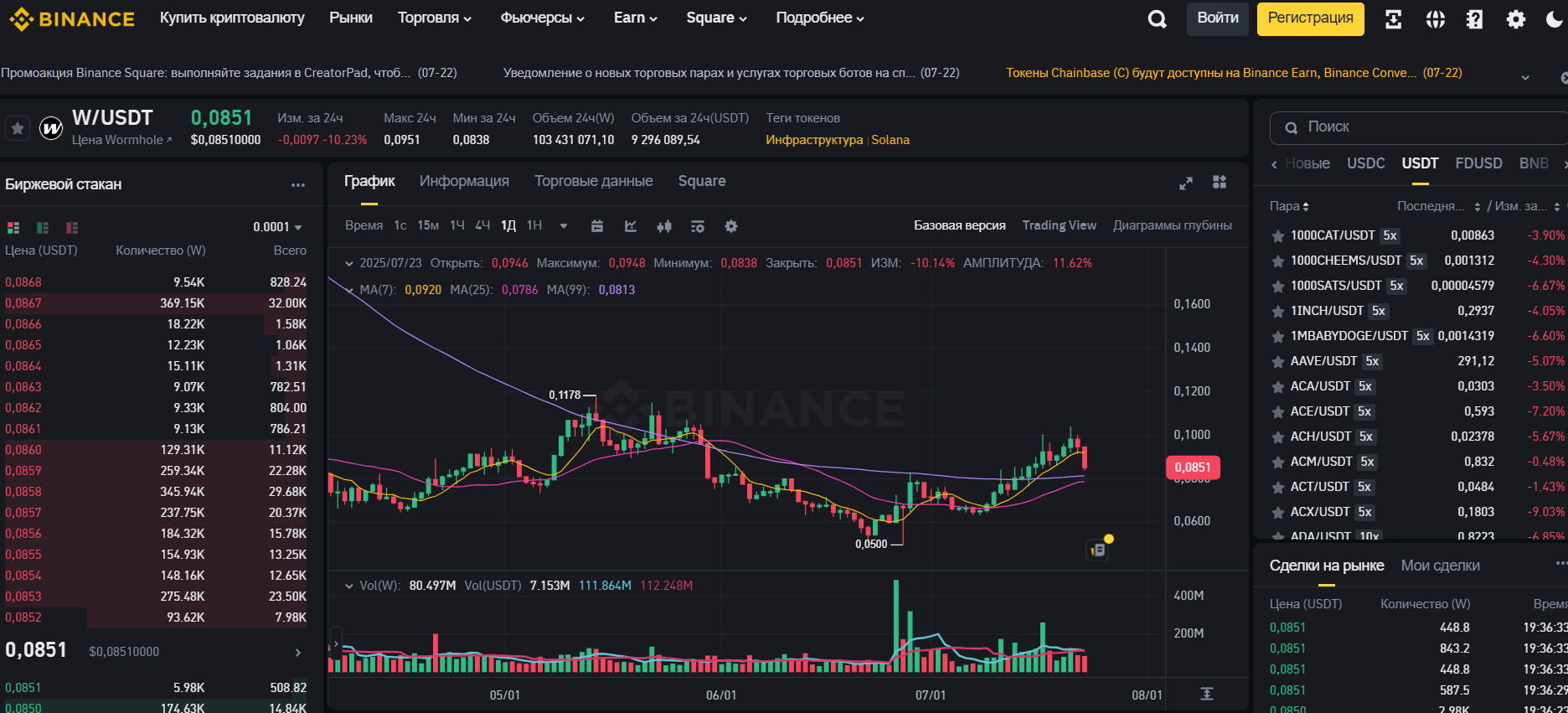Show bids-only order book view
Viewport: 1568px width, 713px height.
43,228
